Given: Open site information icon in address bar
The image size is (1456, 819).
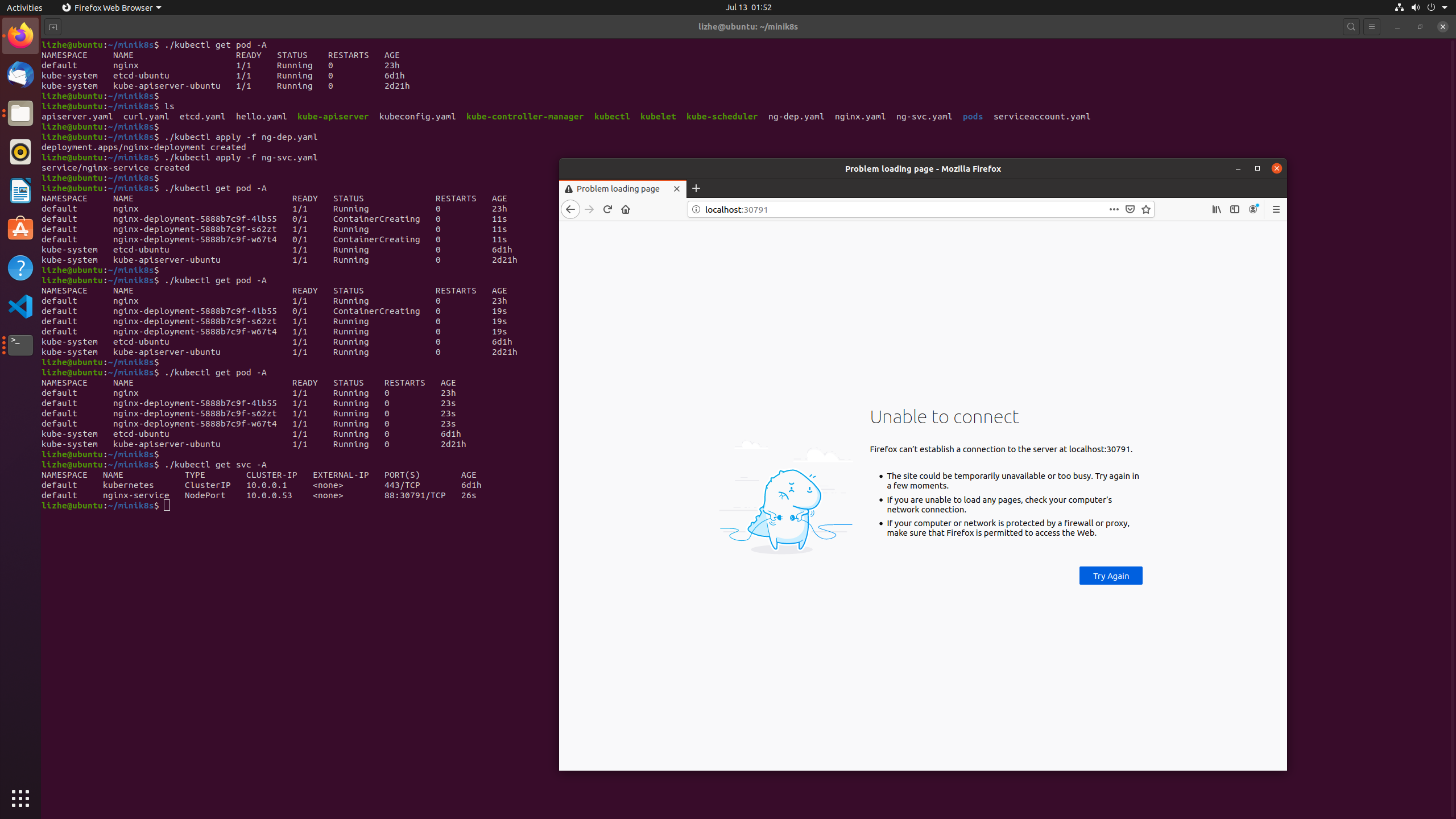Looking at the screenshot, I should tap(696, 209).
